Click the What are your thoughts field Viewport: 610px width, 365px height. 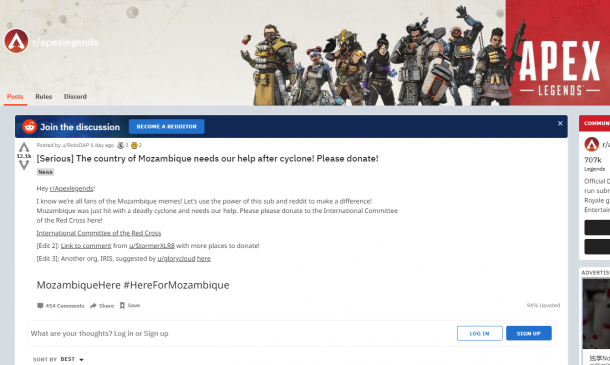241,333
